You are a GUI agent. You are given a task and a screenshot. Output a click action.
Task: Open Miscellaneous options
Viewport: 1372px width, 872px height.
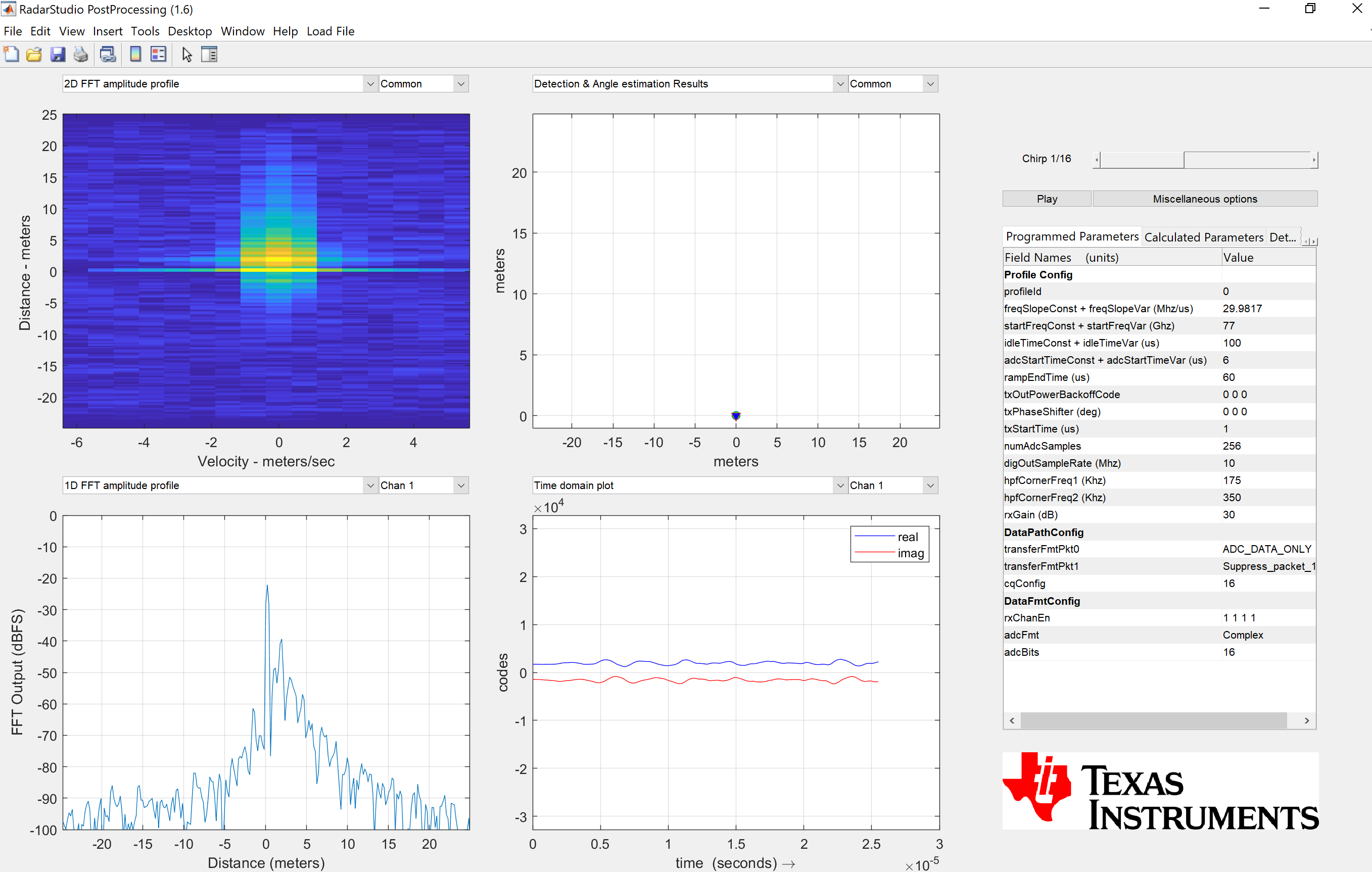(1205, 198)
